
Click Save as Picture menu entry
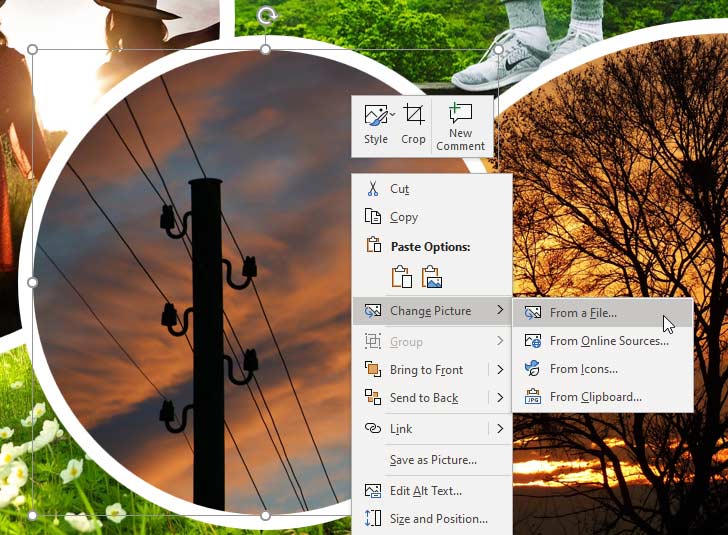(433, 460)
